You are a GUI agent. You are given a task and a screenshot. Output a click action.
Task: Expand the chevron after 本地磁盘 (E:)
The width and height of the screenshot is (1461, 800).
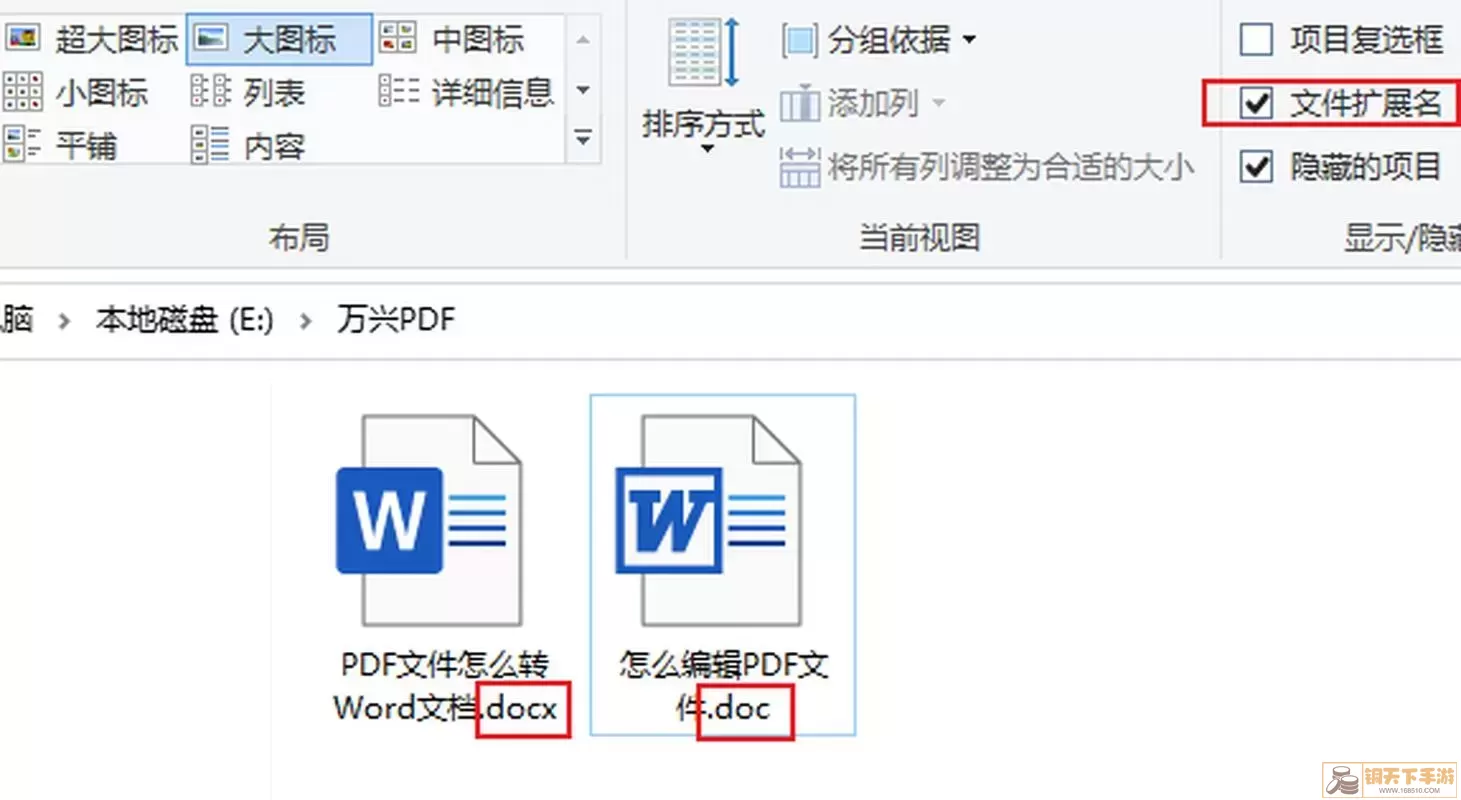point(305,321)
